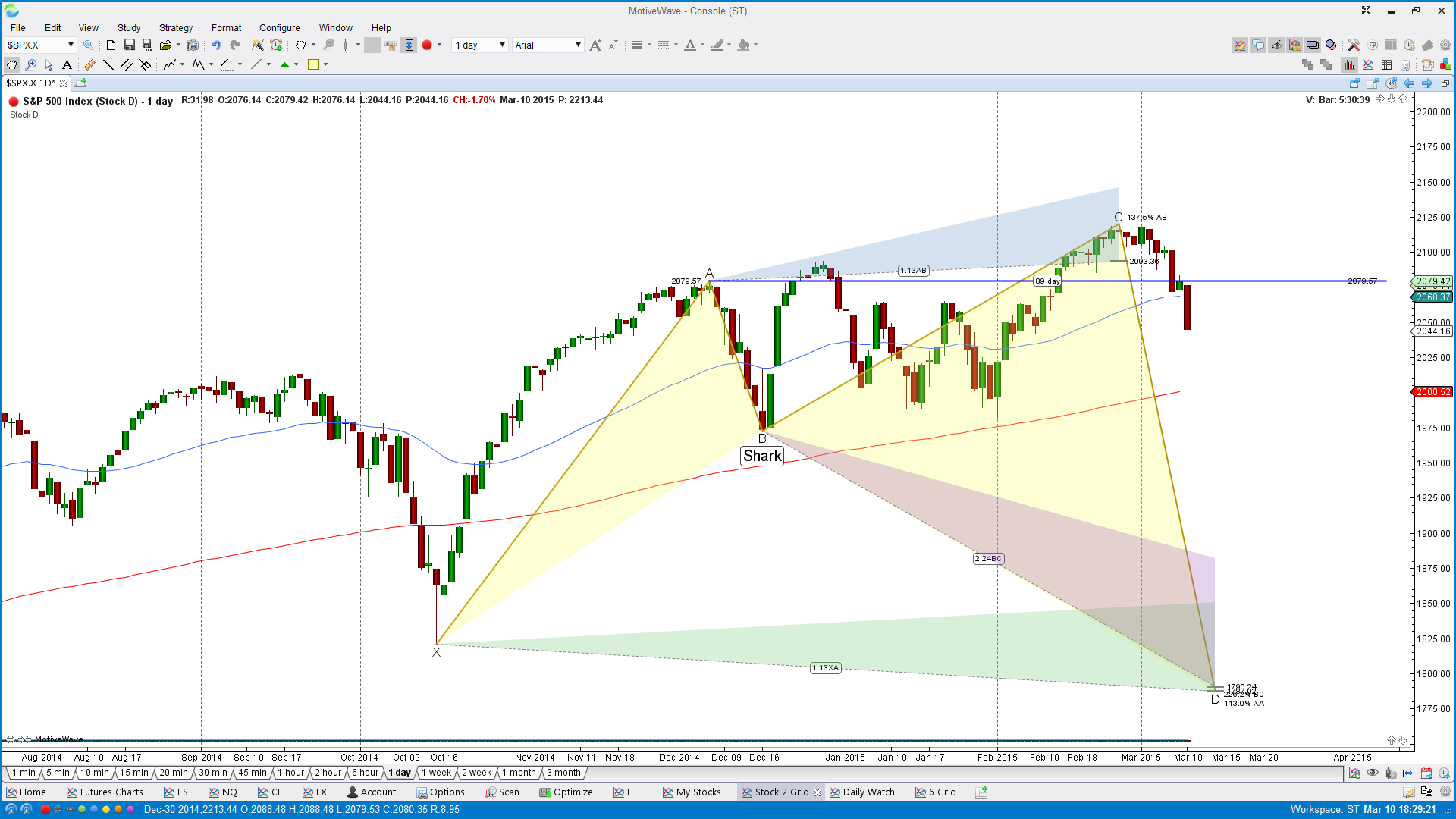This screenshot has height=819, width=1456.
Task: Select the ruler measure tool
Action: click(x=89, y=65)
